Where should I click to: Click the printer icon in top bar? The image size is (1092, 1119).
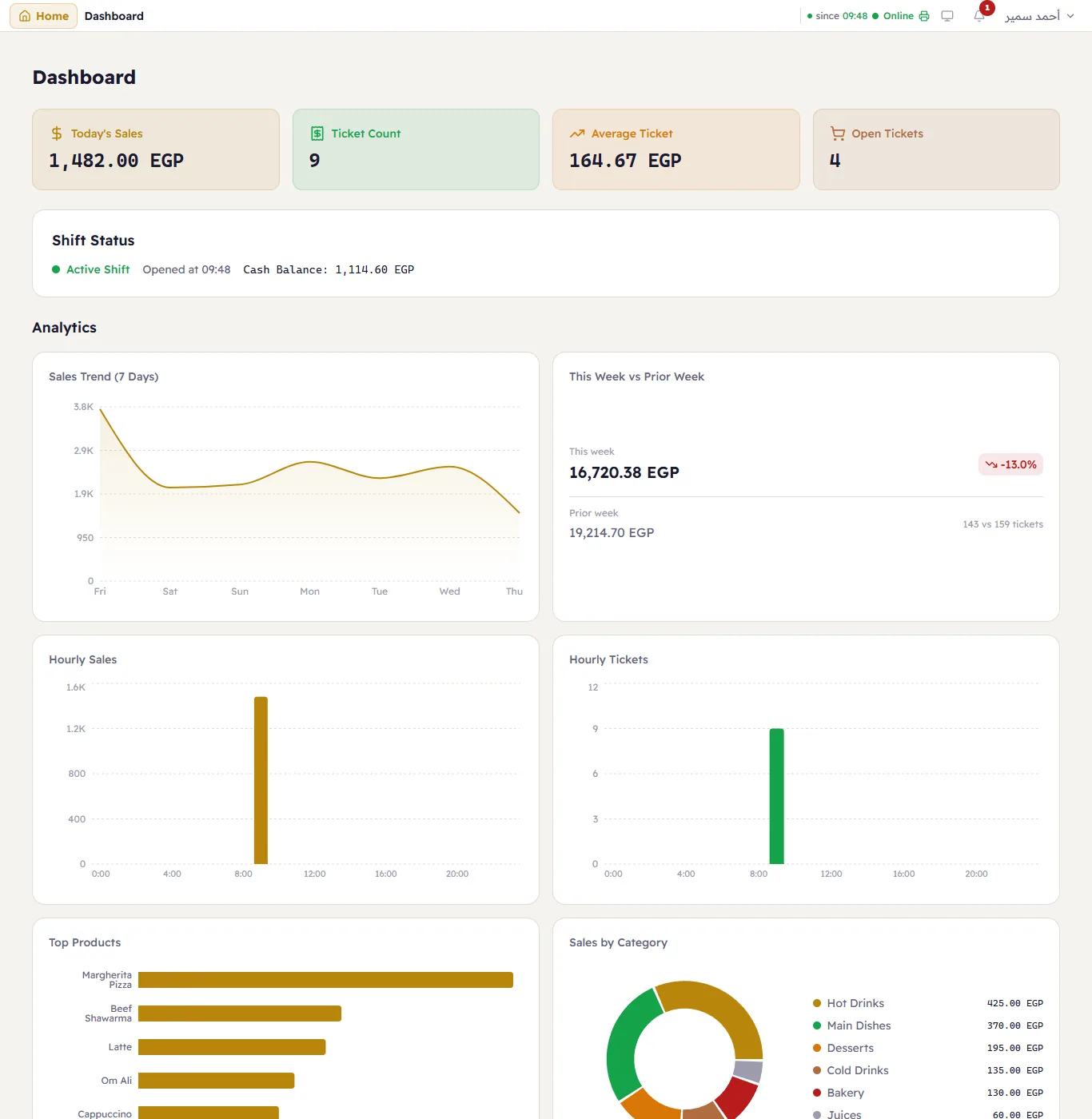pyautogui.click(x=924, y=16)
